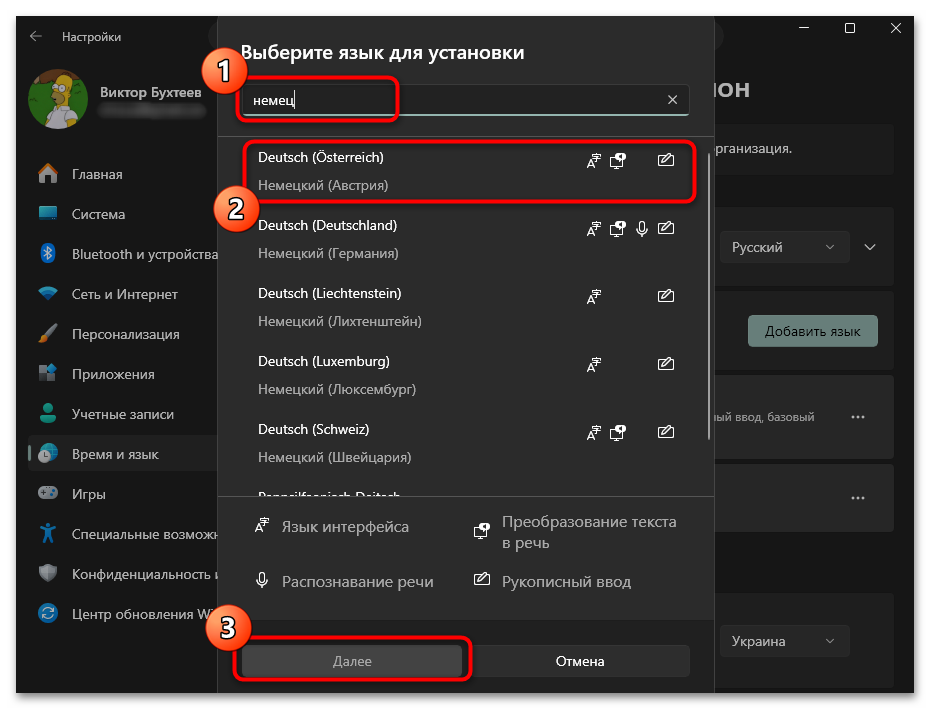Click display language icon for Deutsch (Schweiz)
The width and height of the screenshot is (930, 709).
[x=594, y=433]
